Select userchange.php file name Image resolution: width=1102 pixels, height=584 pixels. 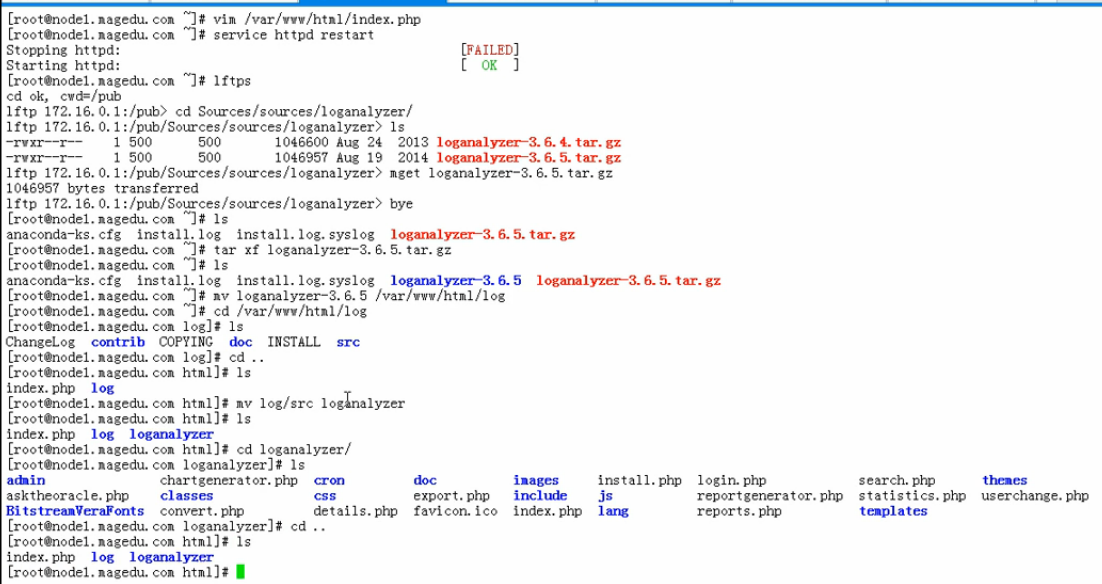(1035, 496)
